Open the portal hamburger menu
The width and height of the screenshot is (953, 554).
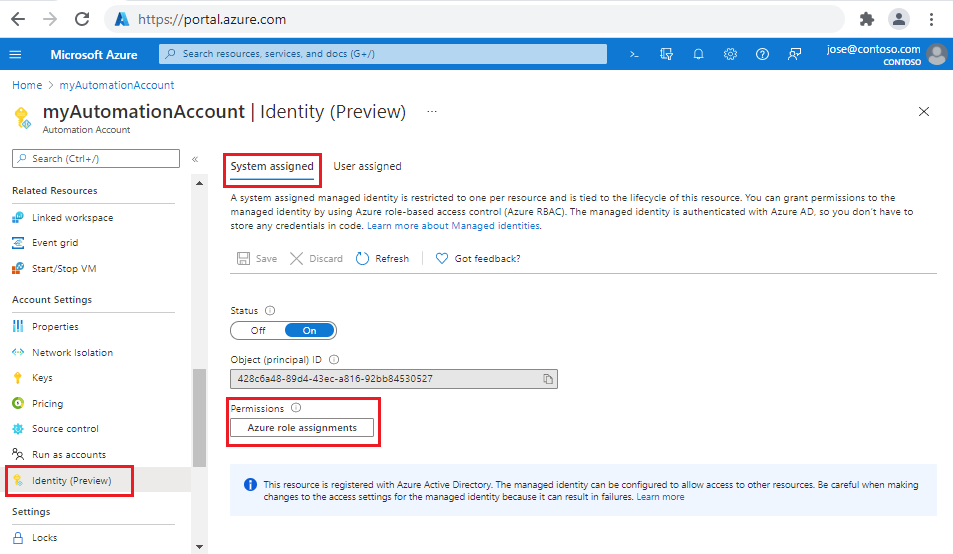point(15,54)
